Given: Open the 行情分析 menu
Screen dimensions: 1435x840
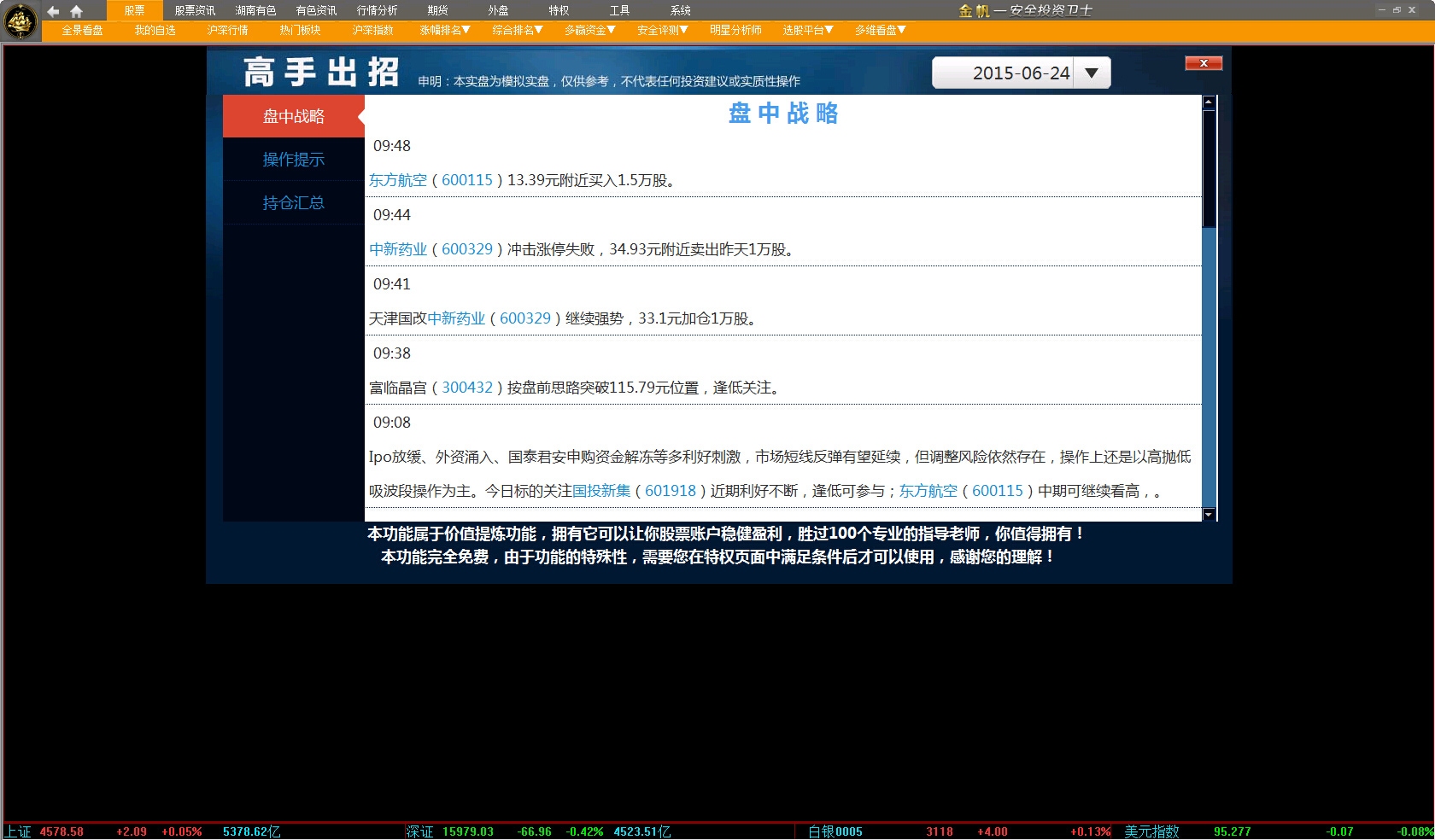Looking at the screenshot, I should point(377,10).
